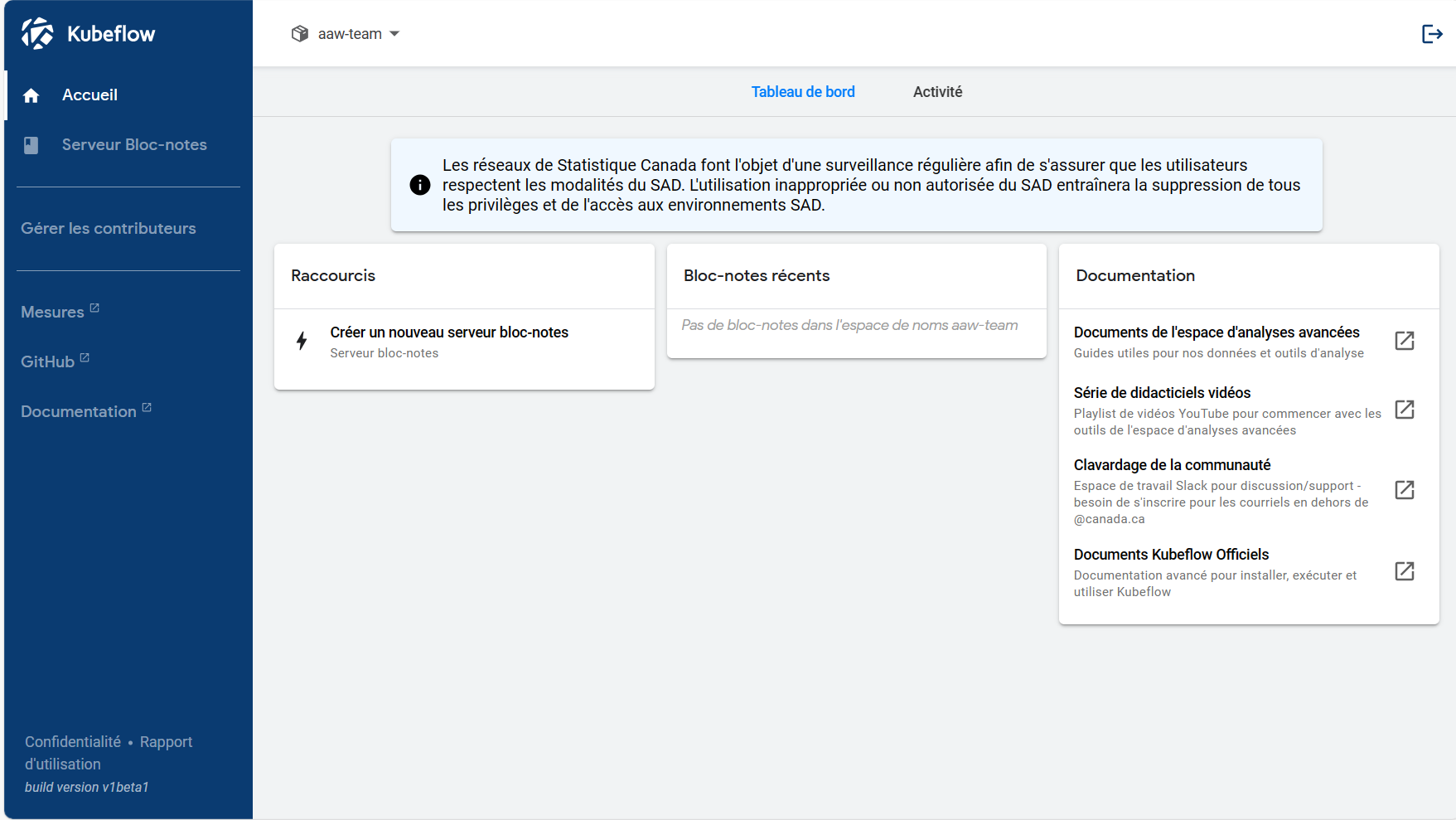Viewport: 1456px width, 820px height.
Task: Click external link icon next to Mesures
Action: pos(94,308)
